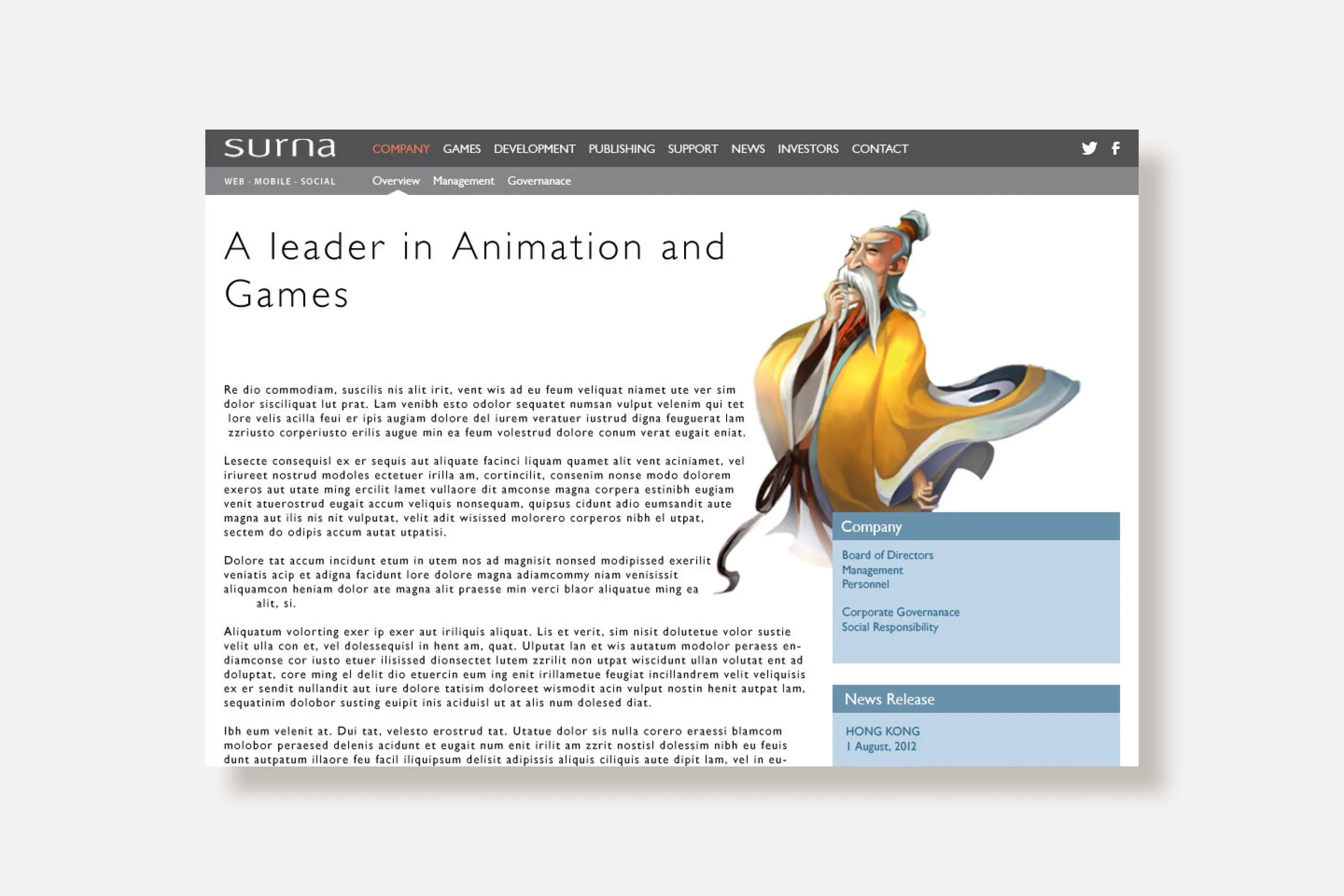This screenshot has width=1344, height=896.
Task: Open the Publishing nav link
Action: tap(621, 149)
